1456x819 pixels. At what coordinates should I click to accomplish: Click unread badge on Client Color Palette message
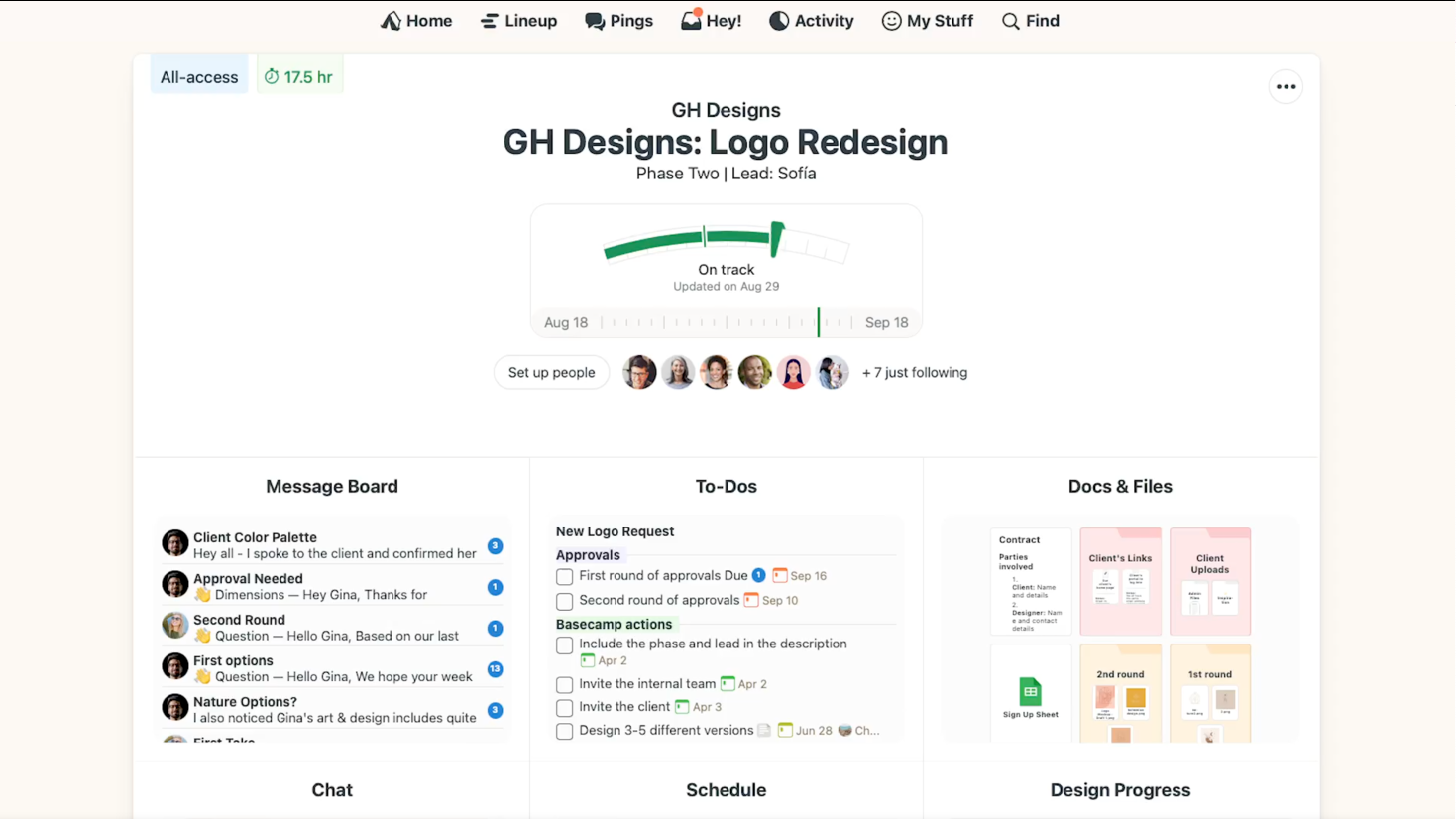pos(496,546)
